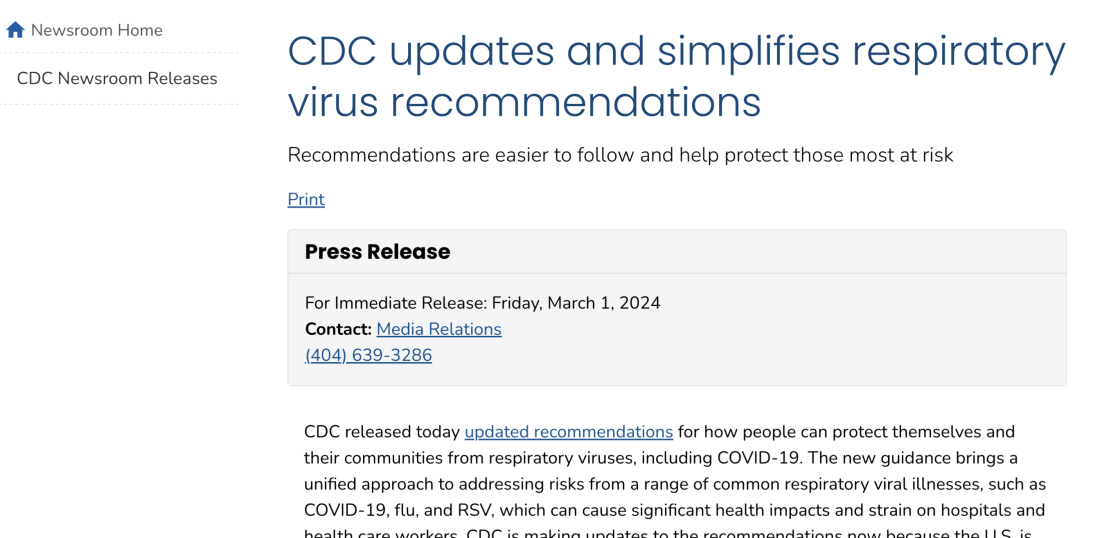Click the "For Immediate Release" label

(x=395, y=303)
